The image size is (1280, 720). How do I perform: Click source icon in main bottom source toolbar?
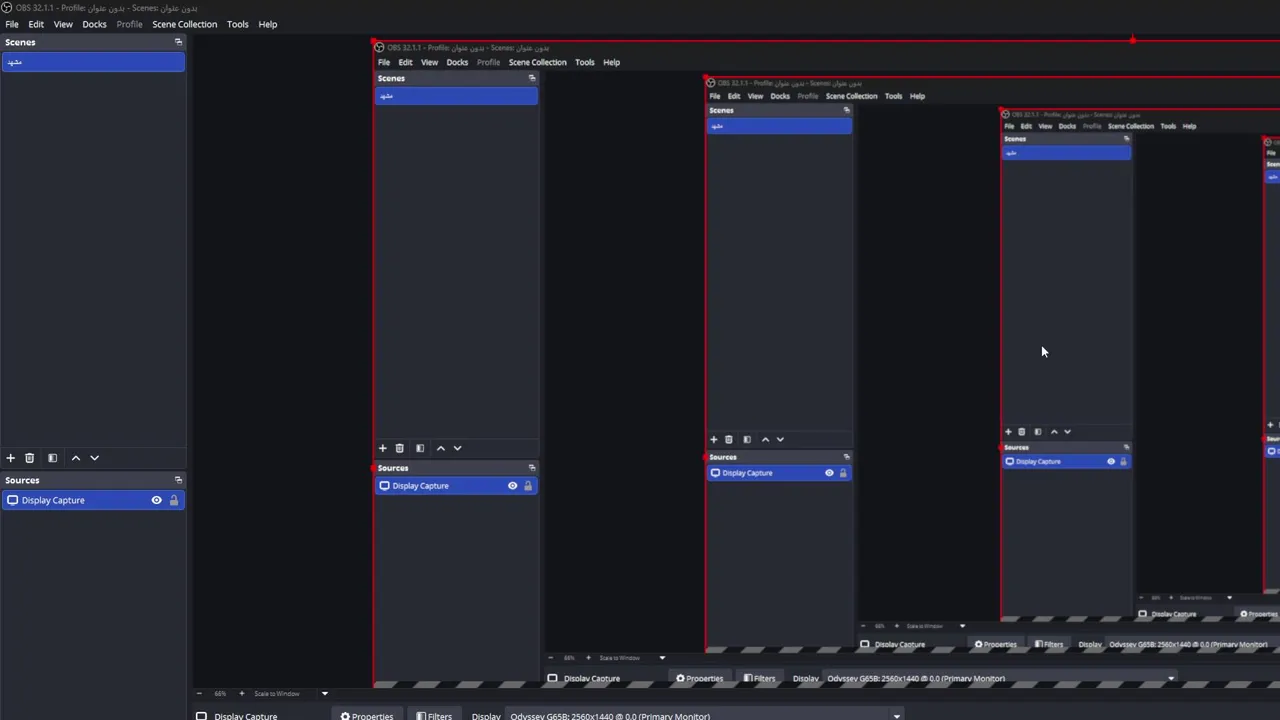point(201,716)
